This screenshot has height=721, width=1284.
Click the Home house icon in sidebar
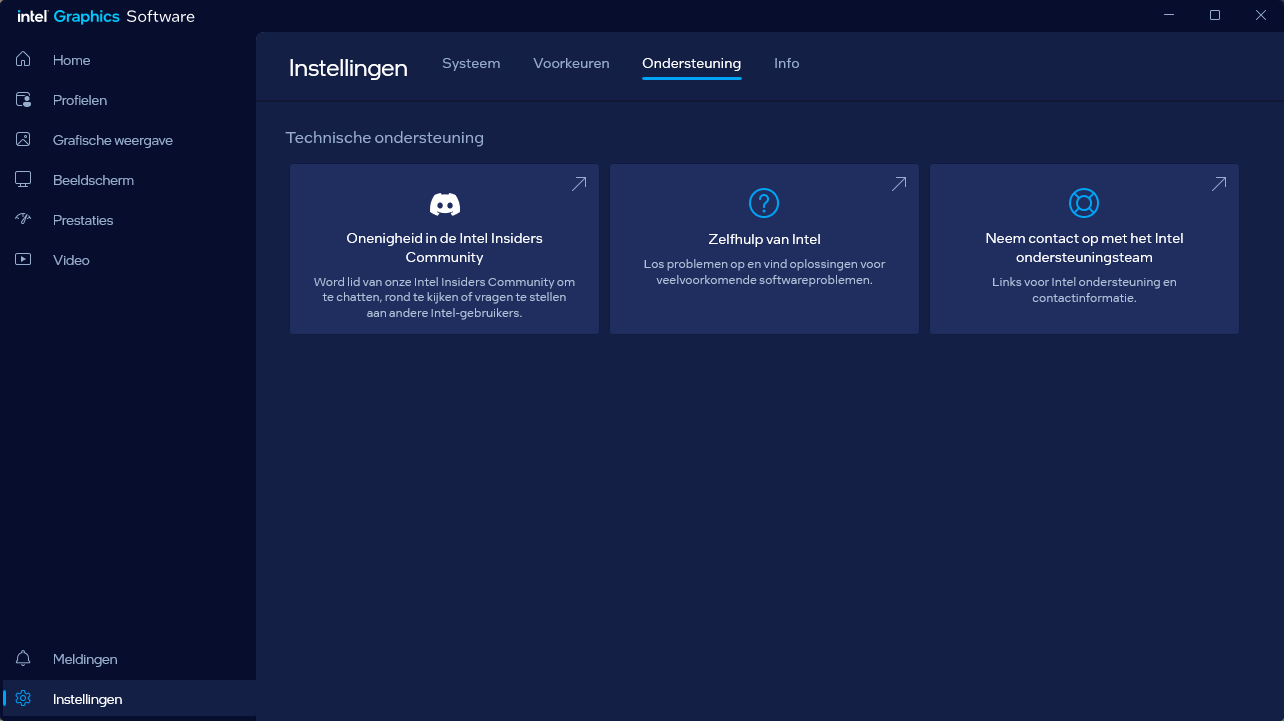[x=23, y=60]
